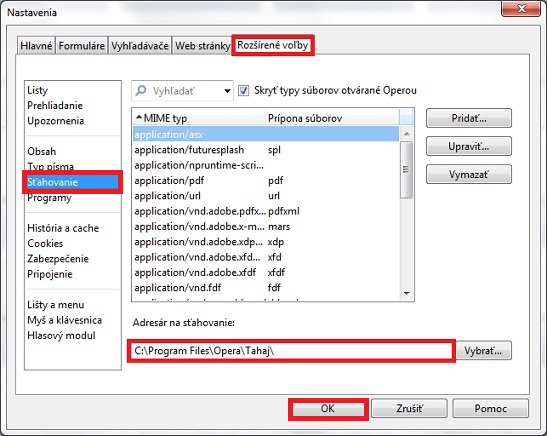The height and width of the screenshot is (436, 547).
Task: Open the Vyhľadávače tab
Action: (140, 46)
